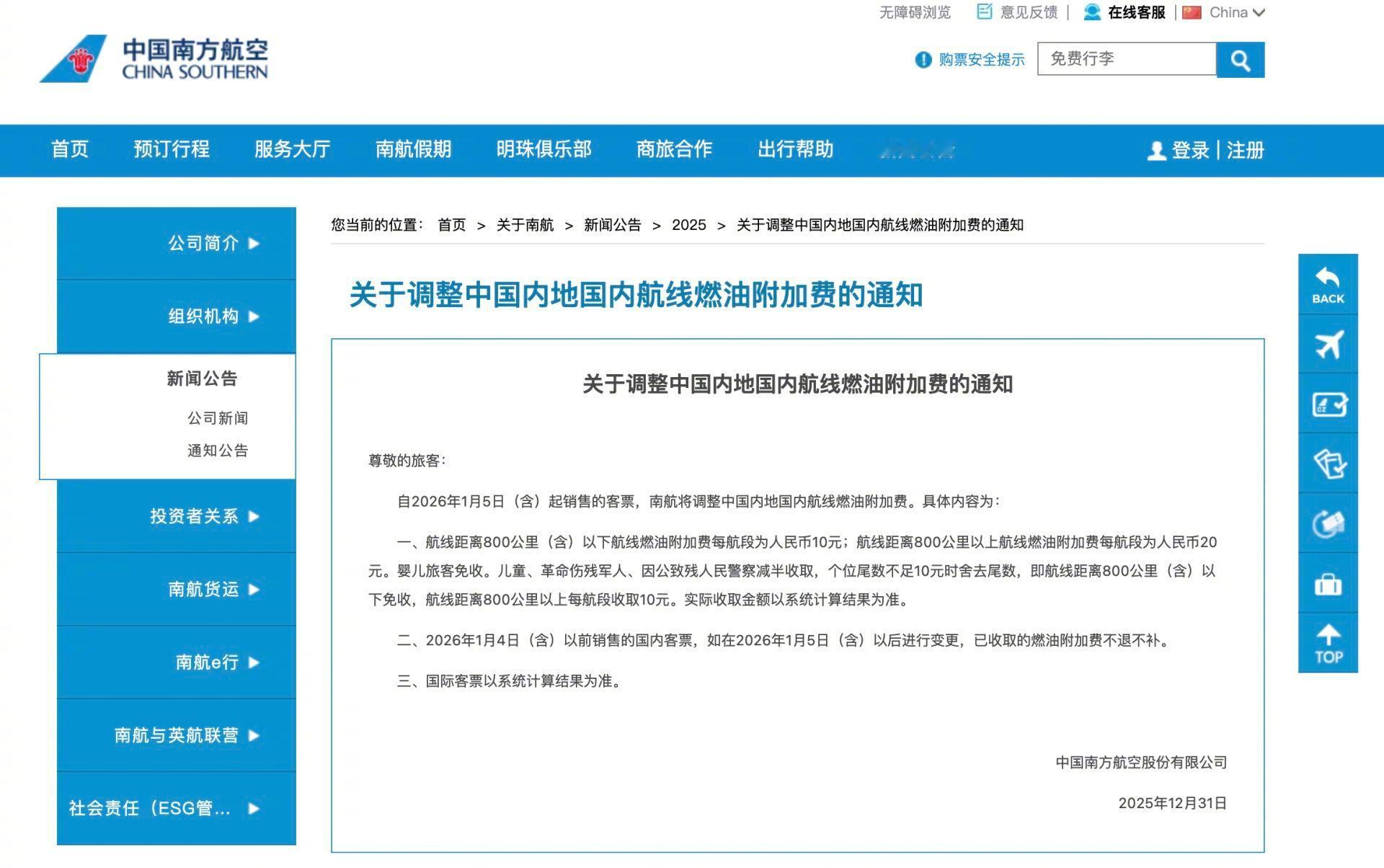The width and height of the screenshot is (1384, 868).
Task: Click 在线客服 online service link
Action: (1136, 12)
